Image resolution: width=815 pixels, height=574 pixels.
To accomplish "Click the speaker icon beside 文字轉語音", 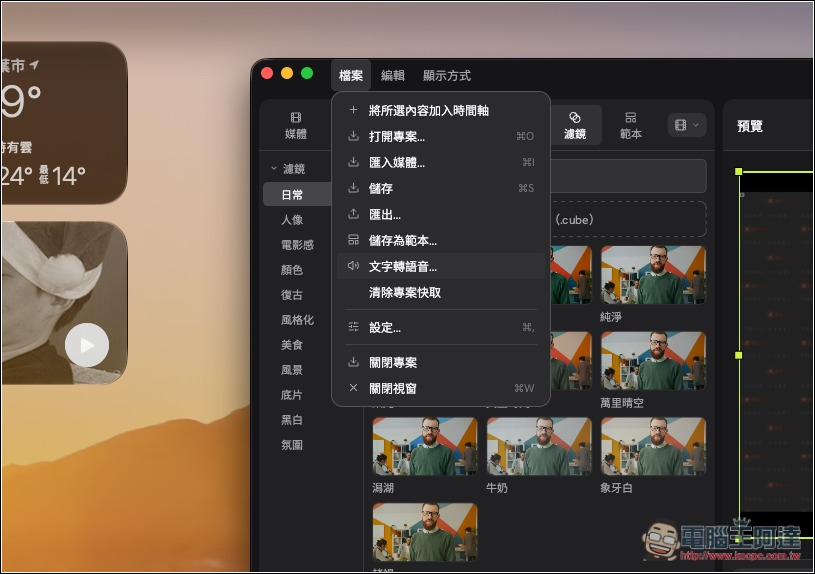I will point(353,266).
